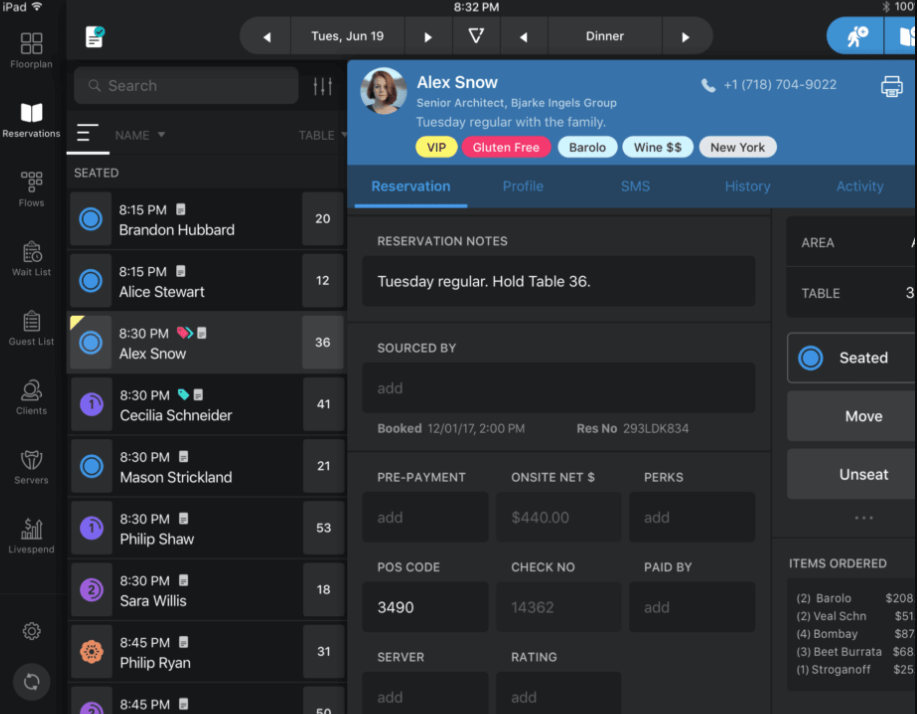Switch to the History tab
Image resolution: width=917 pixels, height=714 pixels.
(x=747, y=186)
